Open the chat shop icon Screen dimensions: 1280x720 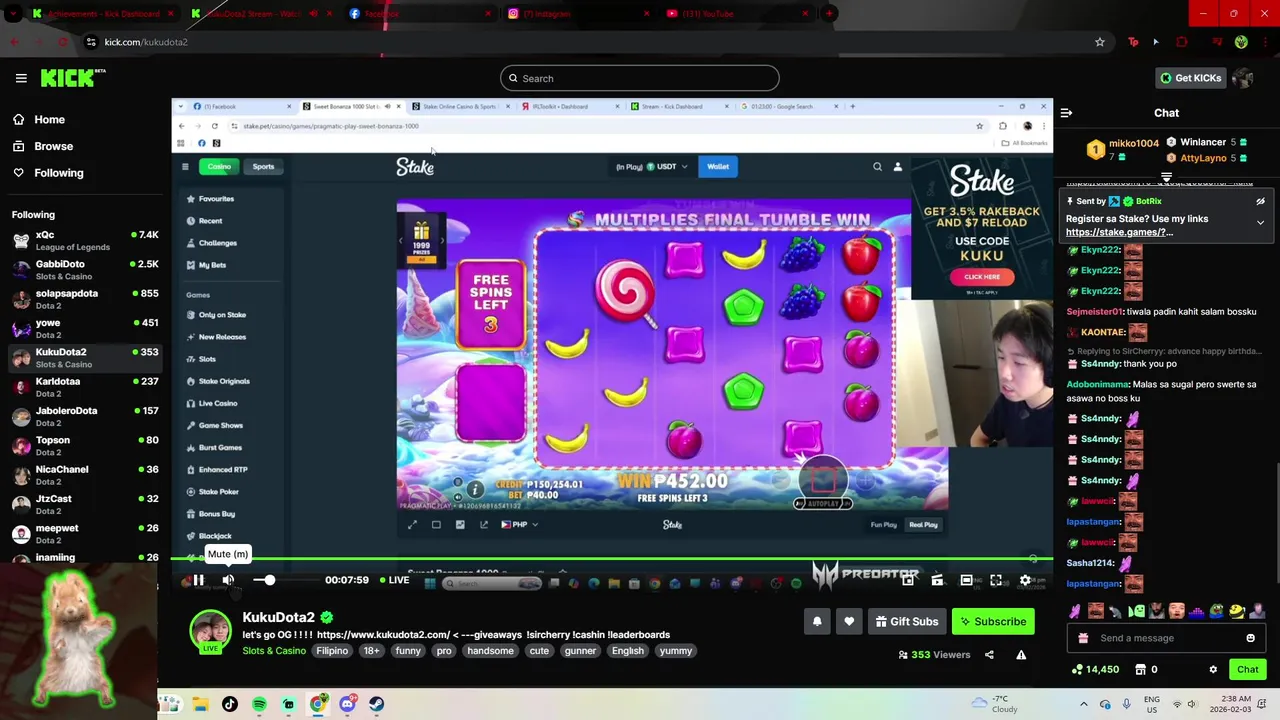click(1141, 669)
